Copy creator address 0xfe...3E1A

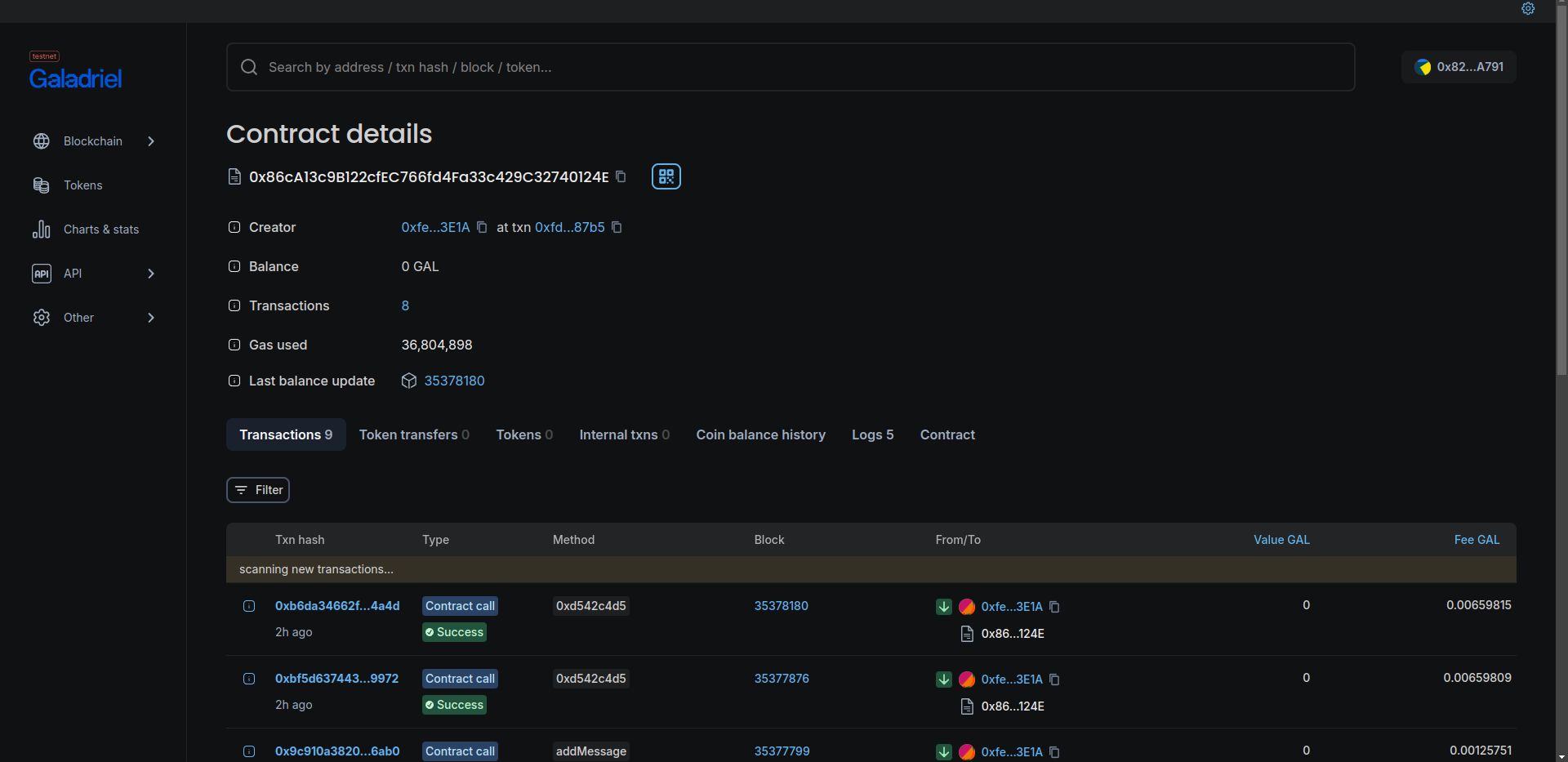pyautogui.click(x=482, y=227)
